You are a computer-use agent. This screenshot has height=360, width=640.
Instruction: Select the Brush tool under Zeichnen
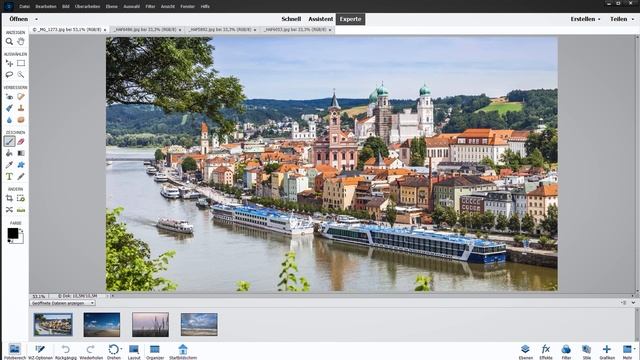(9, 142)
